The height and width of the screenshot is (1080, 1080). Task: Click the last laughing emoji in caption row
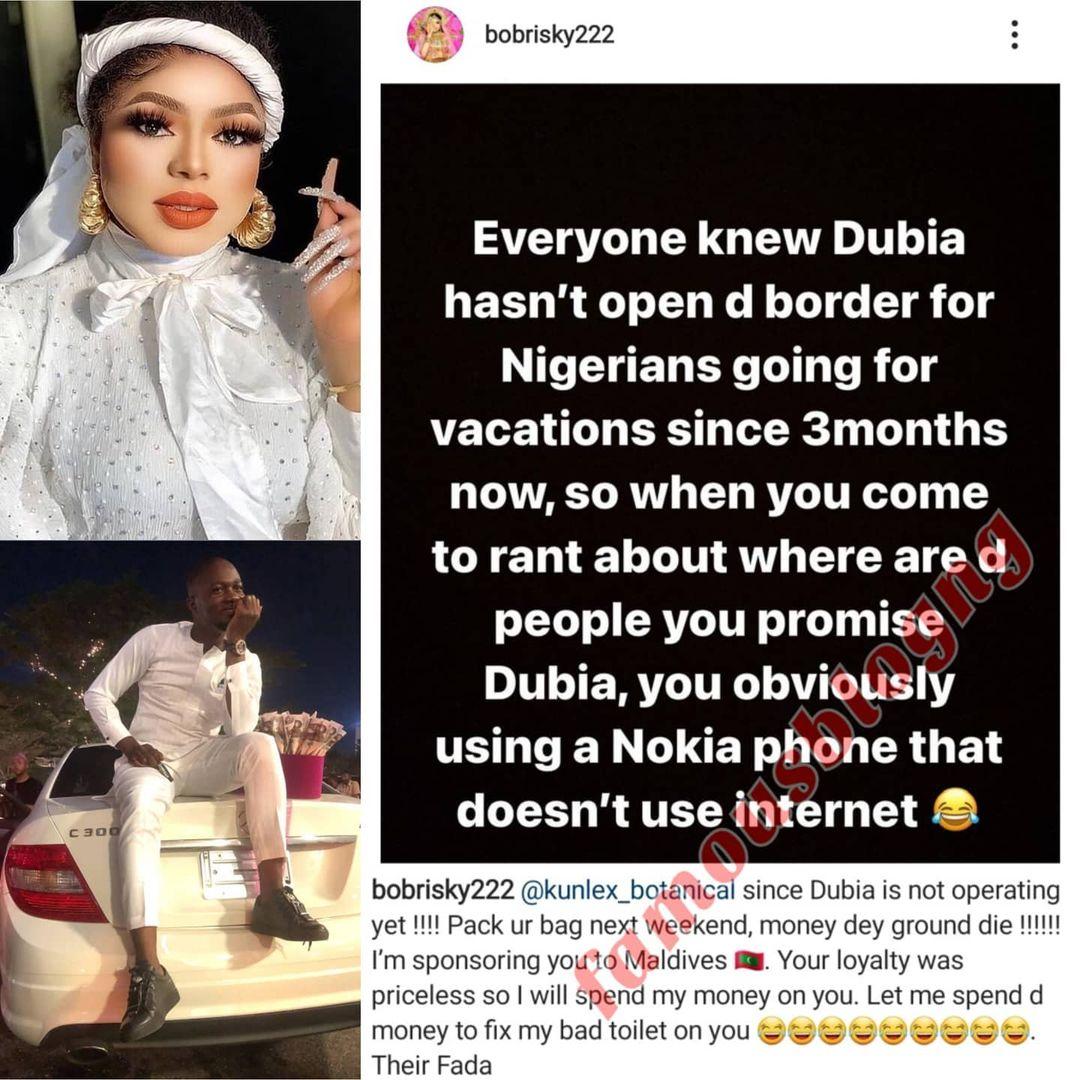coord(1014,1031)
